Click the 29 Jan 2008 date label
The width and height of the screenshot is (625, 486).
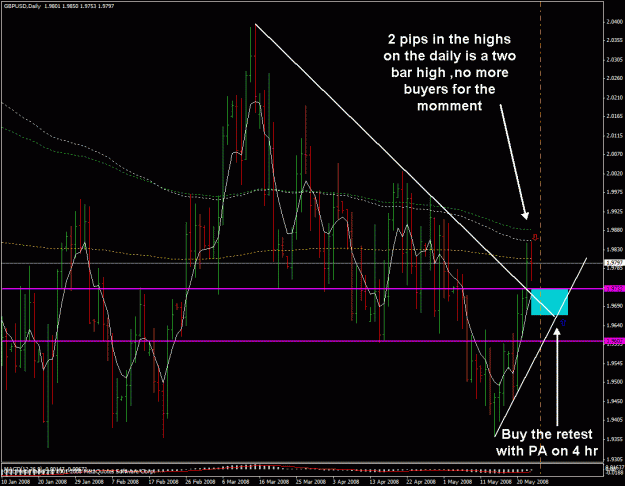point(89,482)
